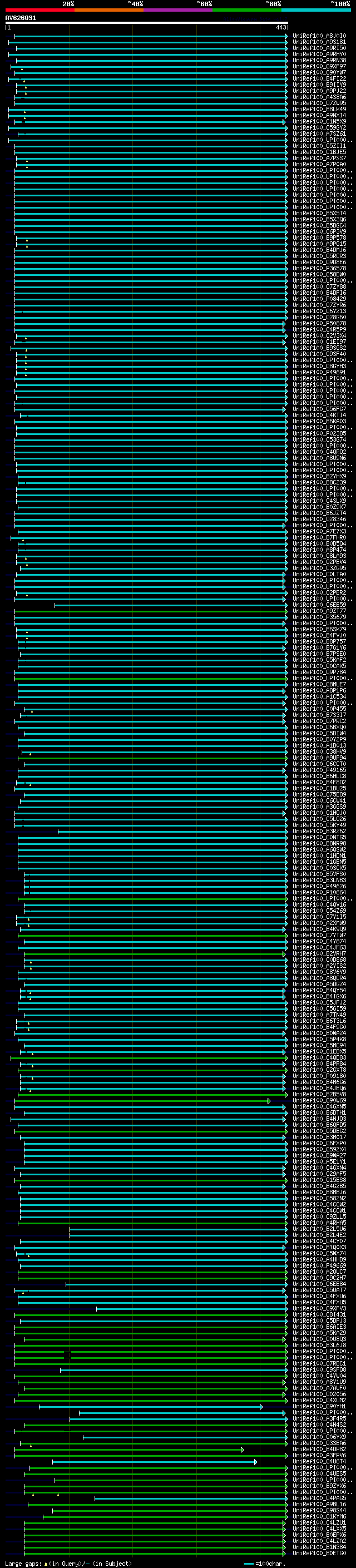Open hit UniRef100_A9S181

tap(319, 43)
